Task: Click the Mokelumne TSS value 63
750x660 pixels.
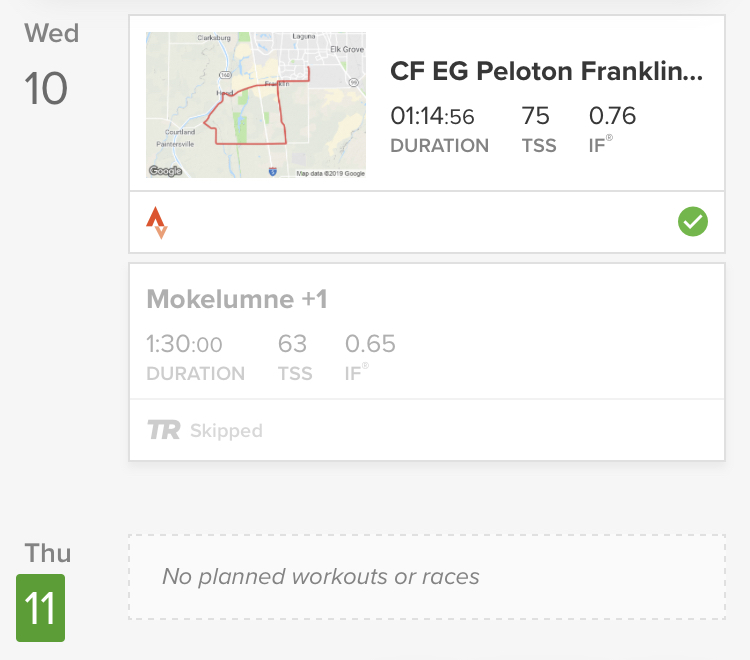Action: coord(292,345)
